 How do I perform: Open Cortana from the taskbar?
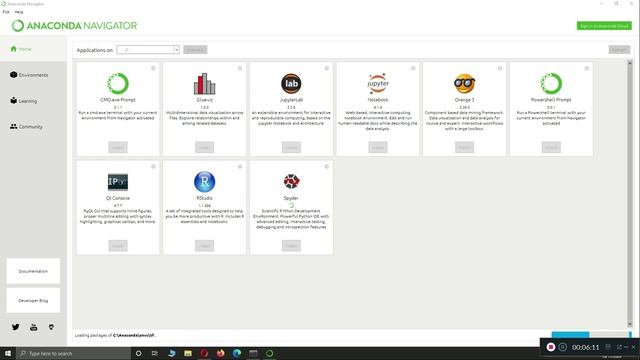tap(138, 353)
